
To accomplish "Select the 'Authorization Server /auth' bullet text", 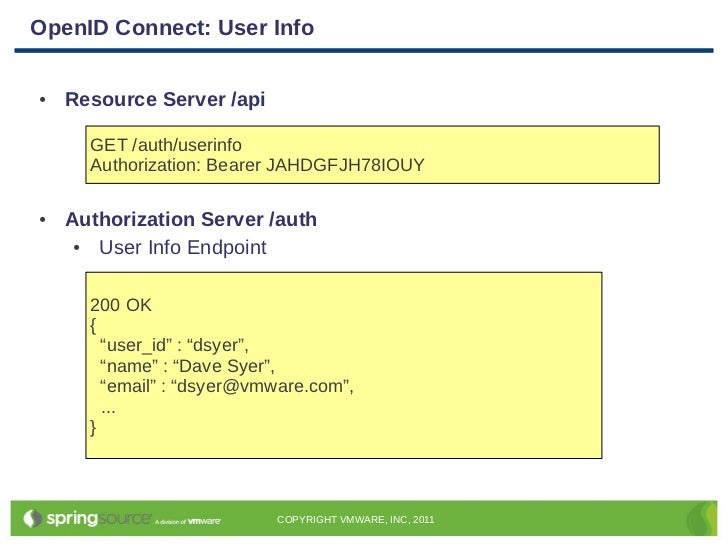I will click(191, 219).
